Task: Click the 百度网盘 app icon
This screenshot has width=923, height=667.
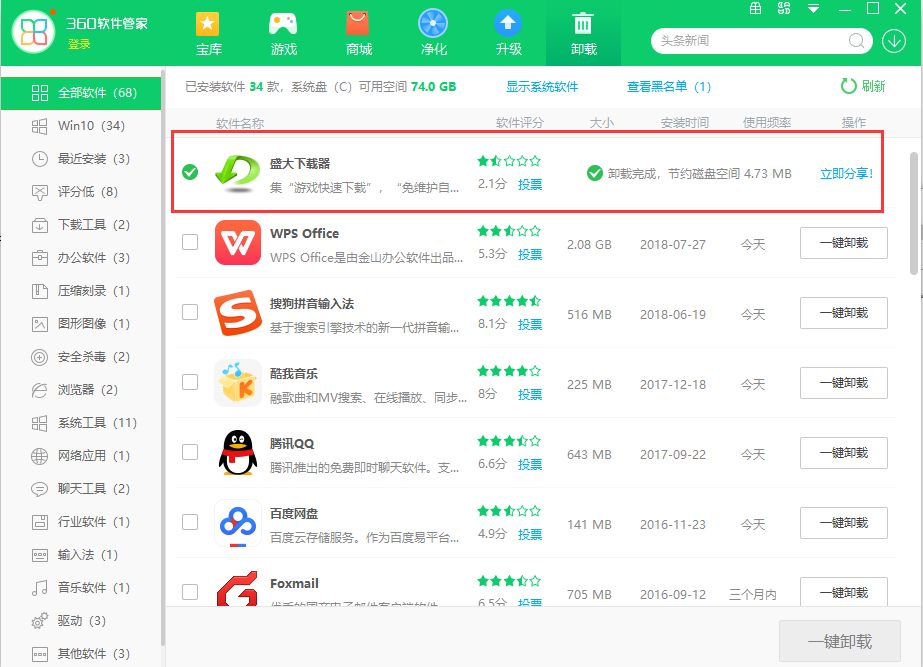Action: click(238, 523)
